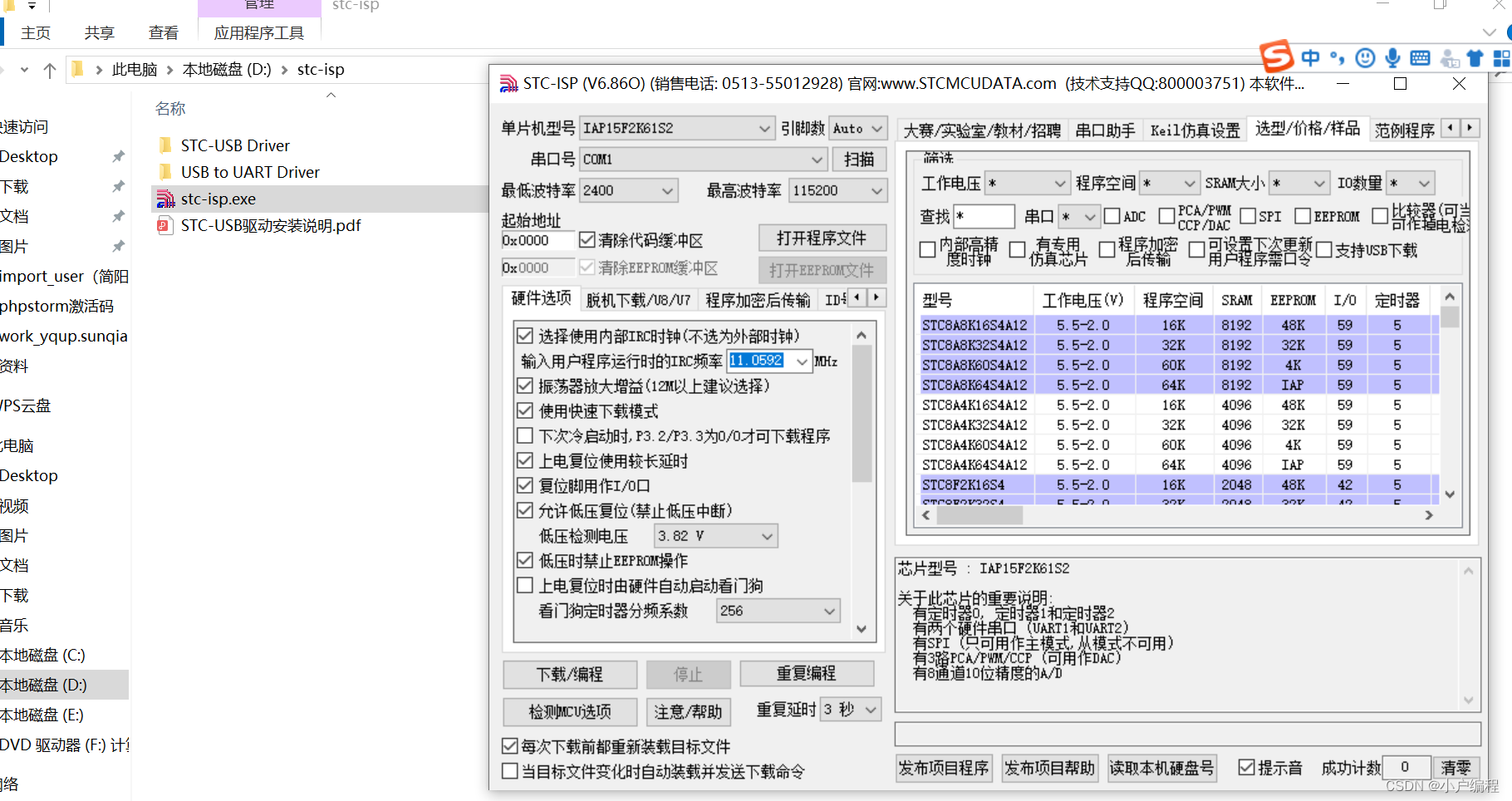
Task: Switch to the 串口助手 tab
Action: tap(1105, 130)
